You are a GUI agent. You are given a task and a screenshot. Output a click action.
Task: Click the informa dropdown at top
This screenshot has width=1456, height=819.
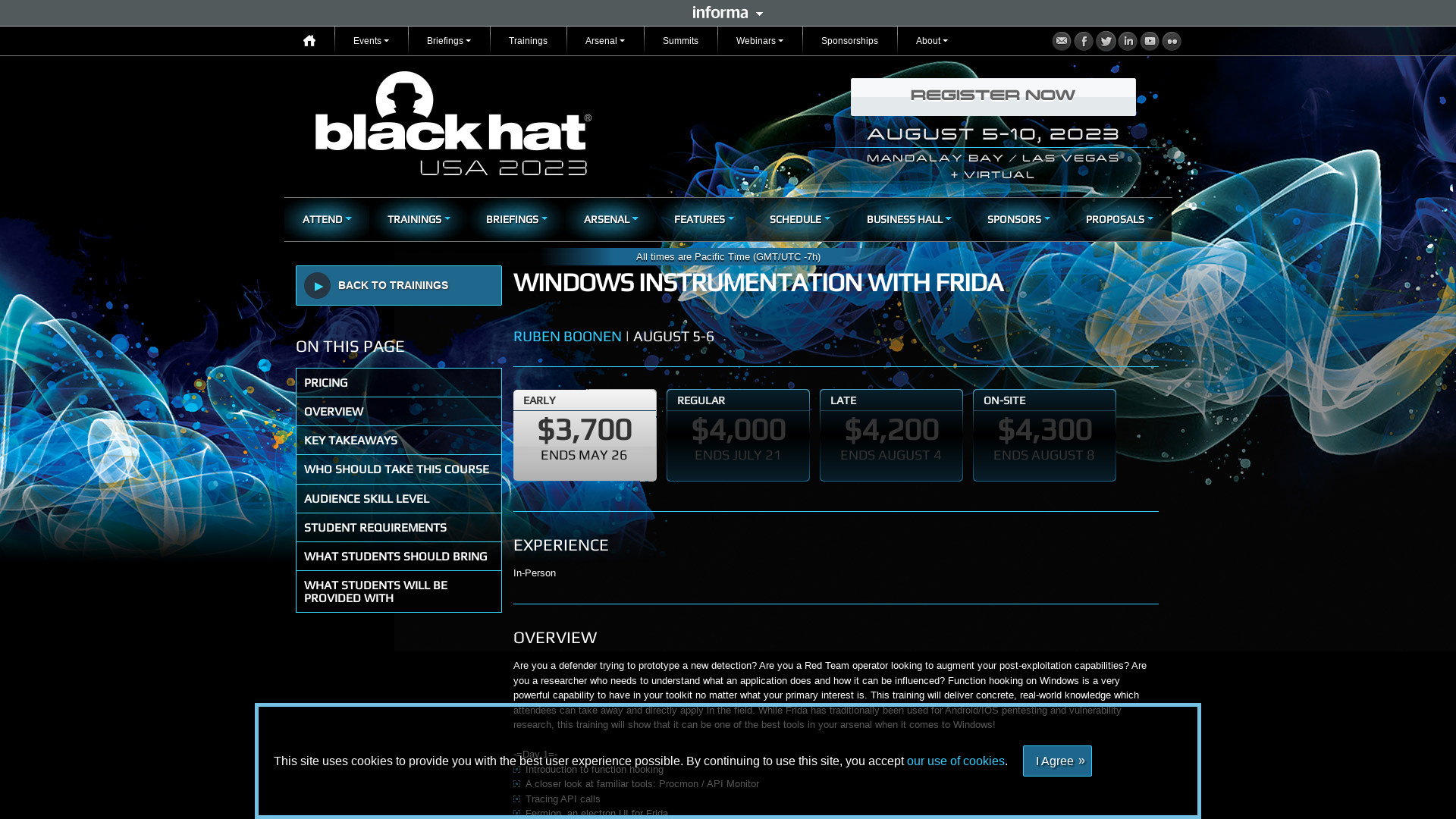click(727, 12)
